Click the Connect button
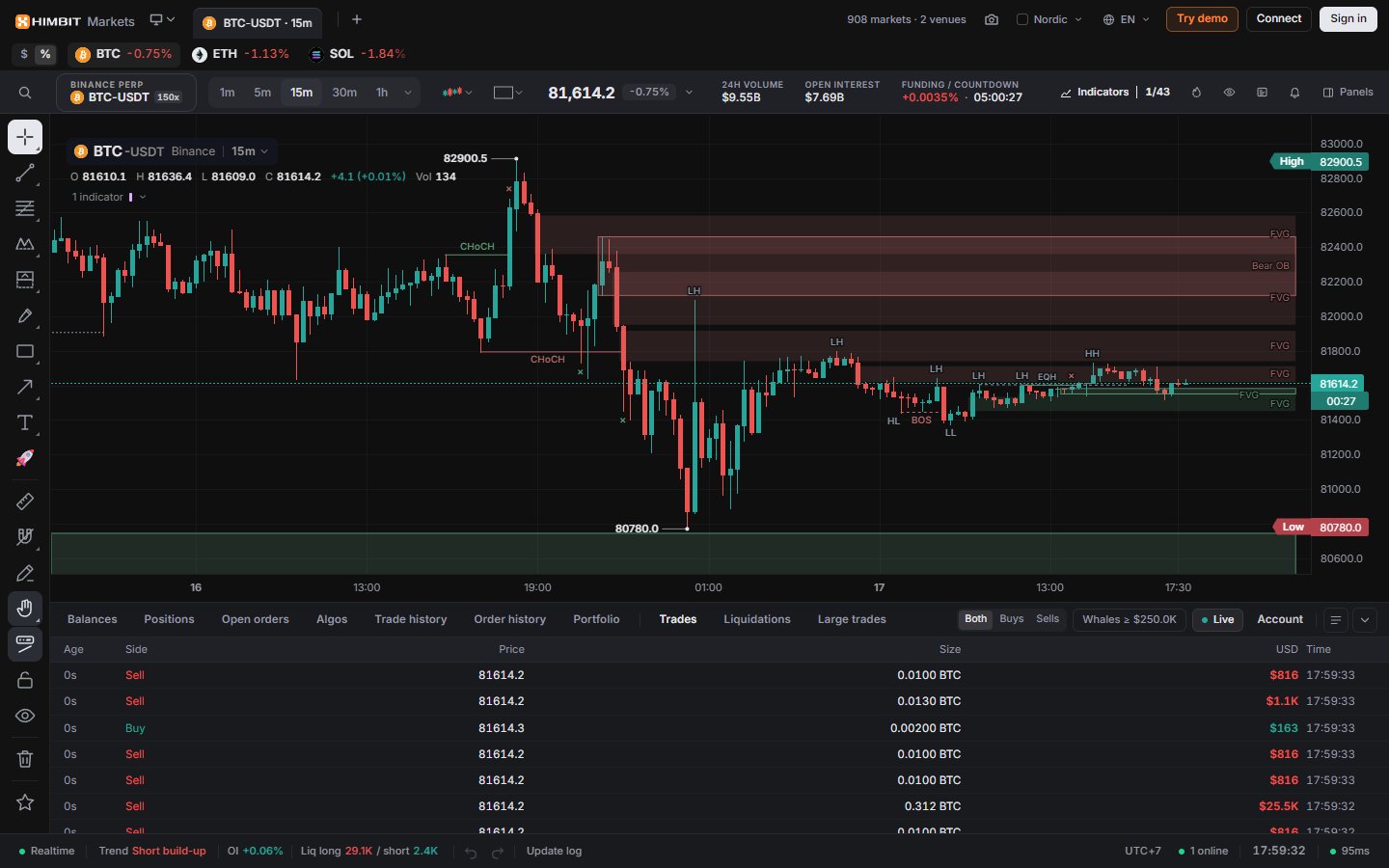Viewport: 1389px width, 868px height. pos(1279,19)
